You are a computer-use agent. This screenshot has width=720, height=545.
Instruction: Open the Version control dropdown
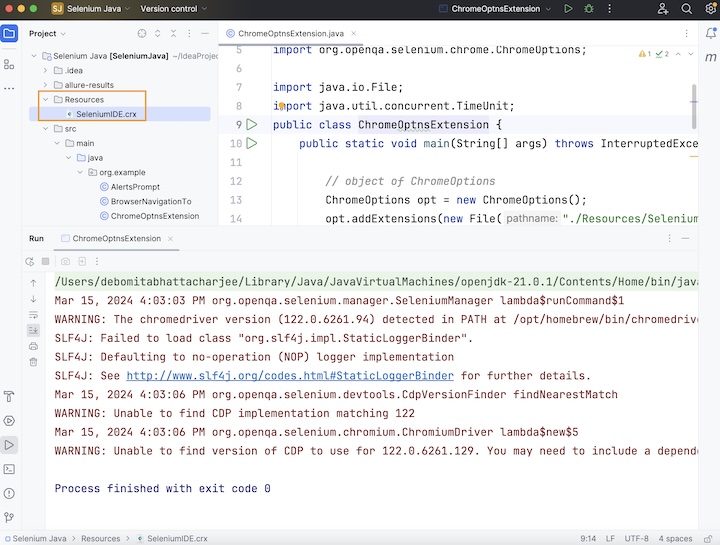173,9
